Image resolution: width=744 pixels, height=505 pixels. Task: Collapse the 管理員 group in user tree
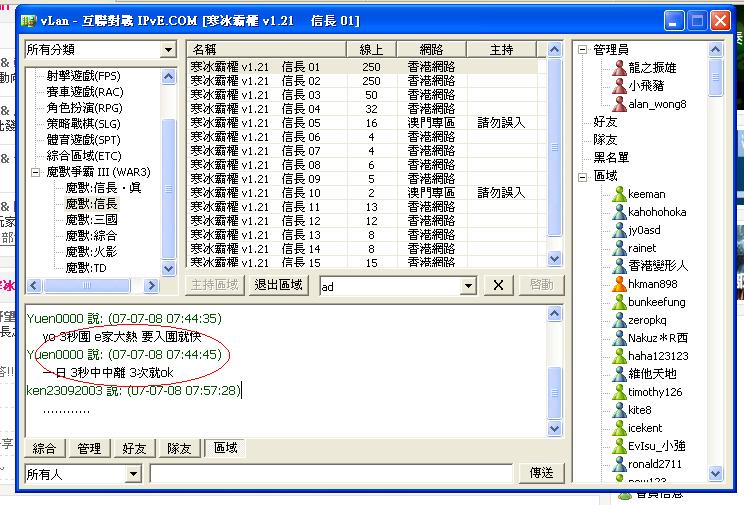pyautogui.click(x=583, y=49)
